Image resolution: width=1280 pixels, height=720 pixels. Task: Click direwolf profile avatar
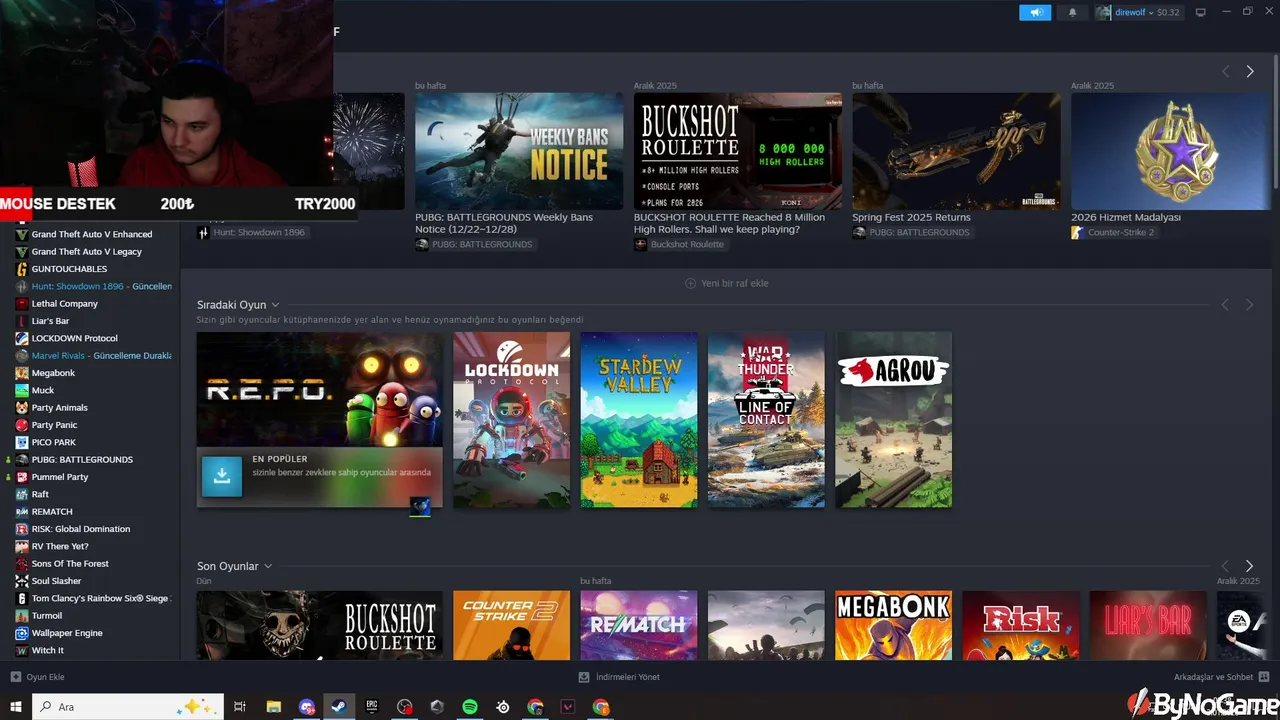[x=1104, y=13]
